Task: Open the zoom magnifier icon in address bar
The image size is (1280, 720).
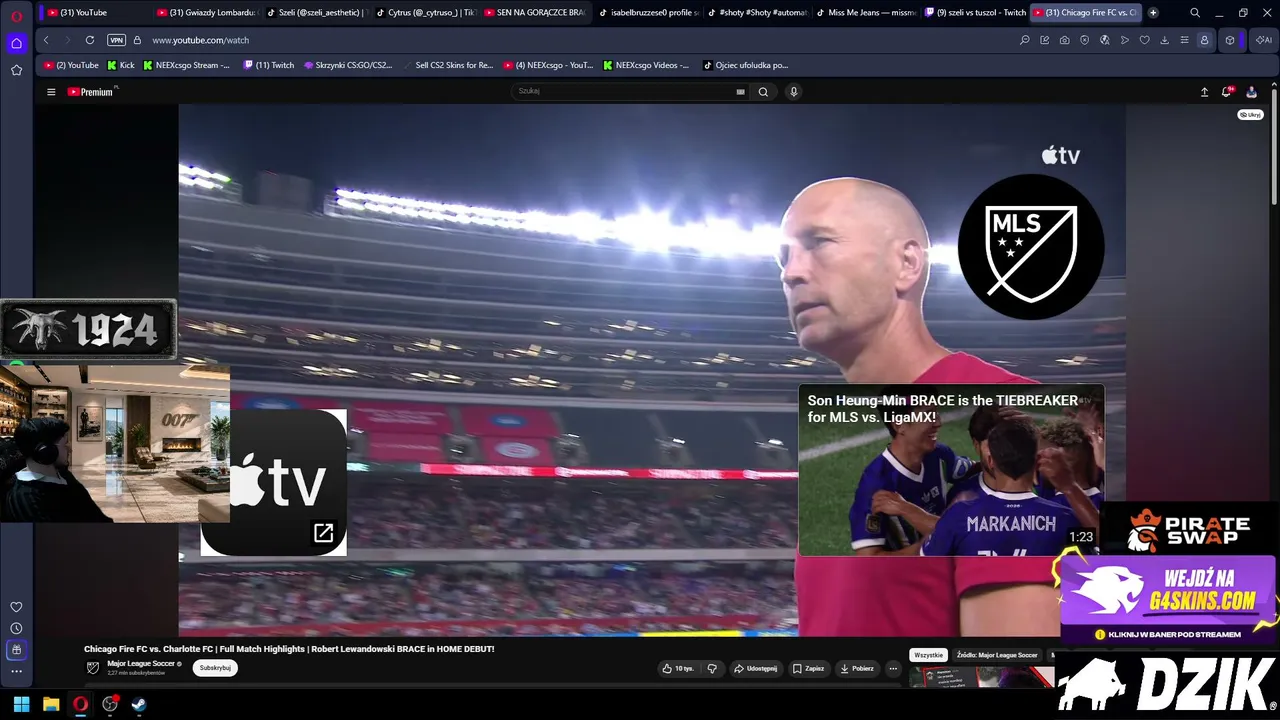Action: (1025, 40)
